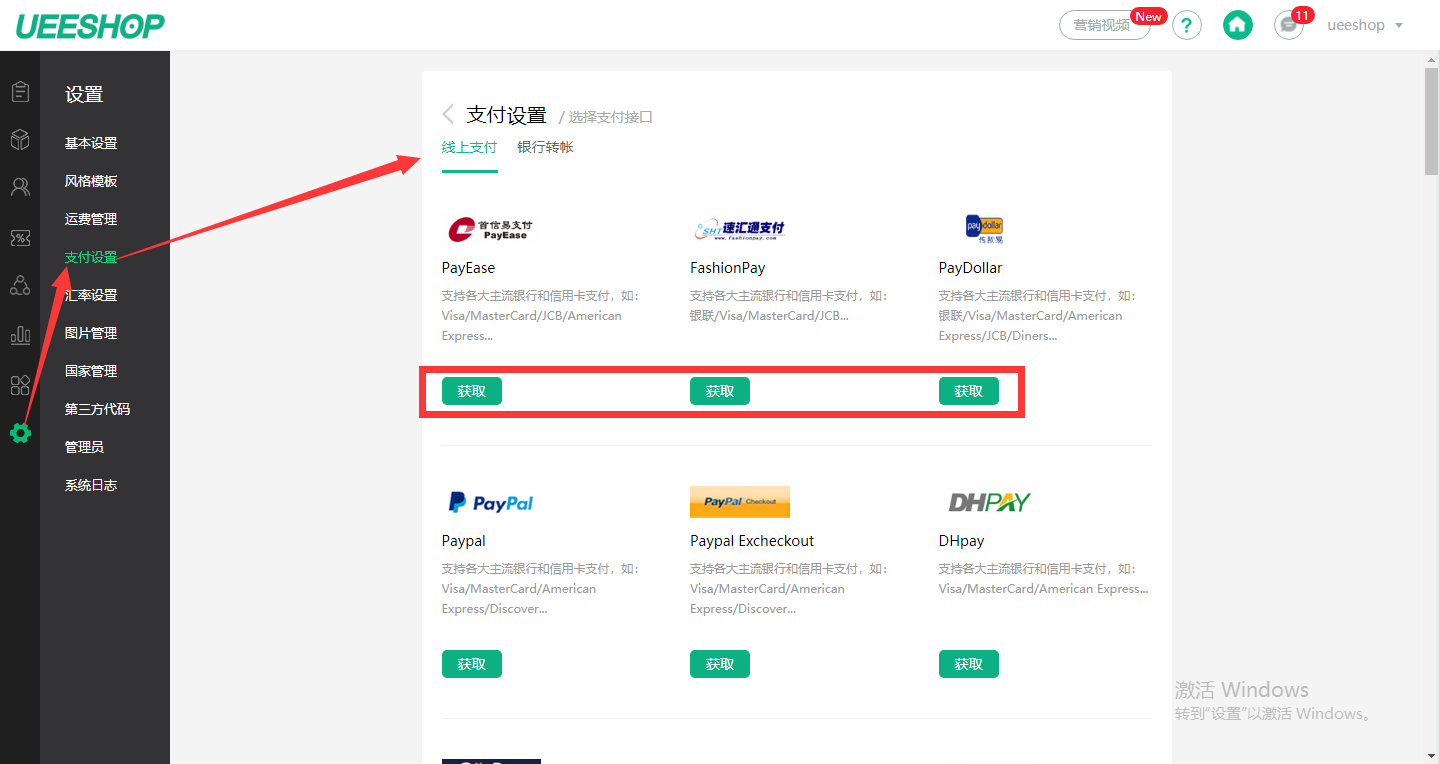
Task: Click 获取 under PayDollar
Action: [969, 391]
